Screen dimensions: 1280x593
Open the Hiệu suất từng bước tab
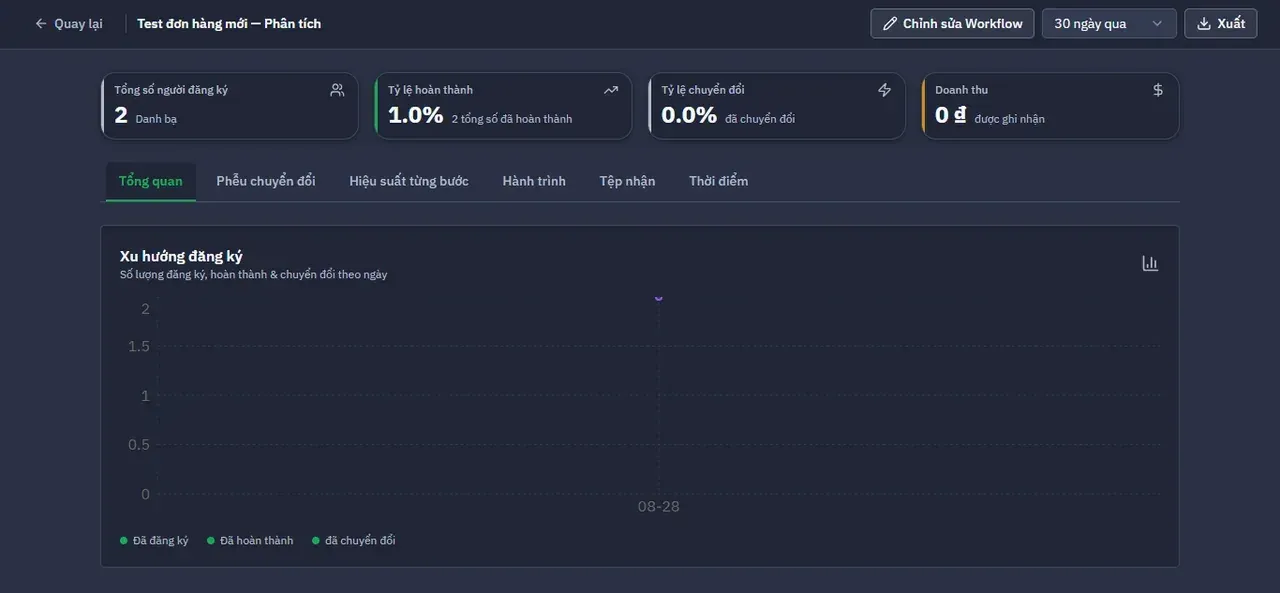409,181
